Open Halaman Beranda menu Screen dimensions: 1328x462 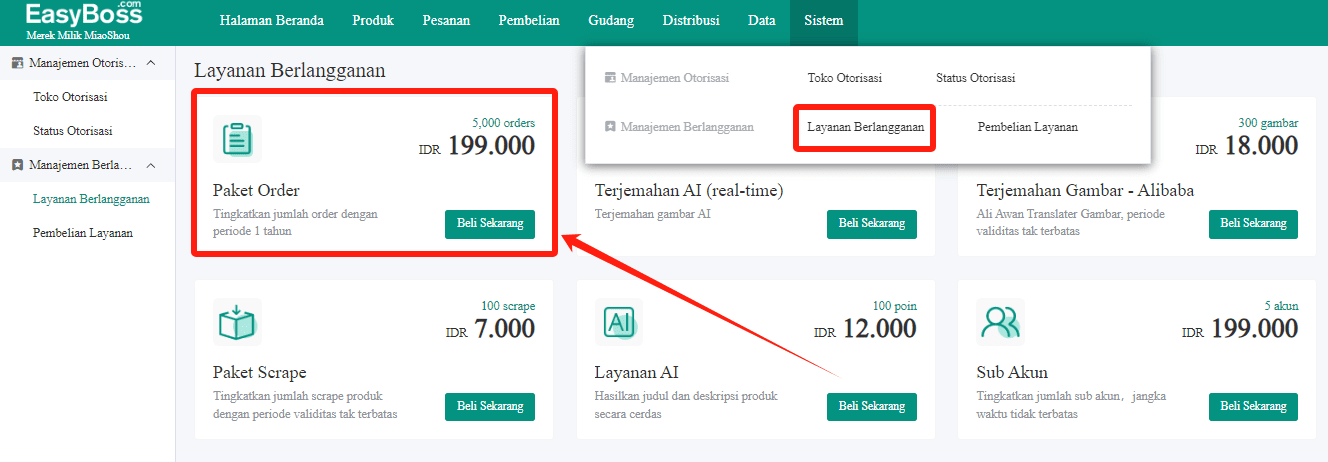271,21
